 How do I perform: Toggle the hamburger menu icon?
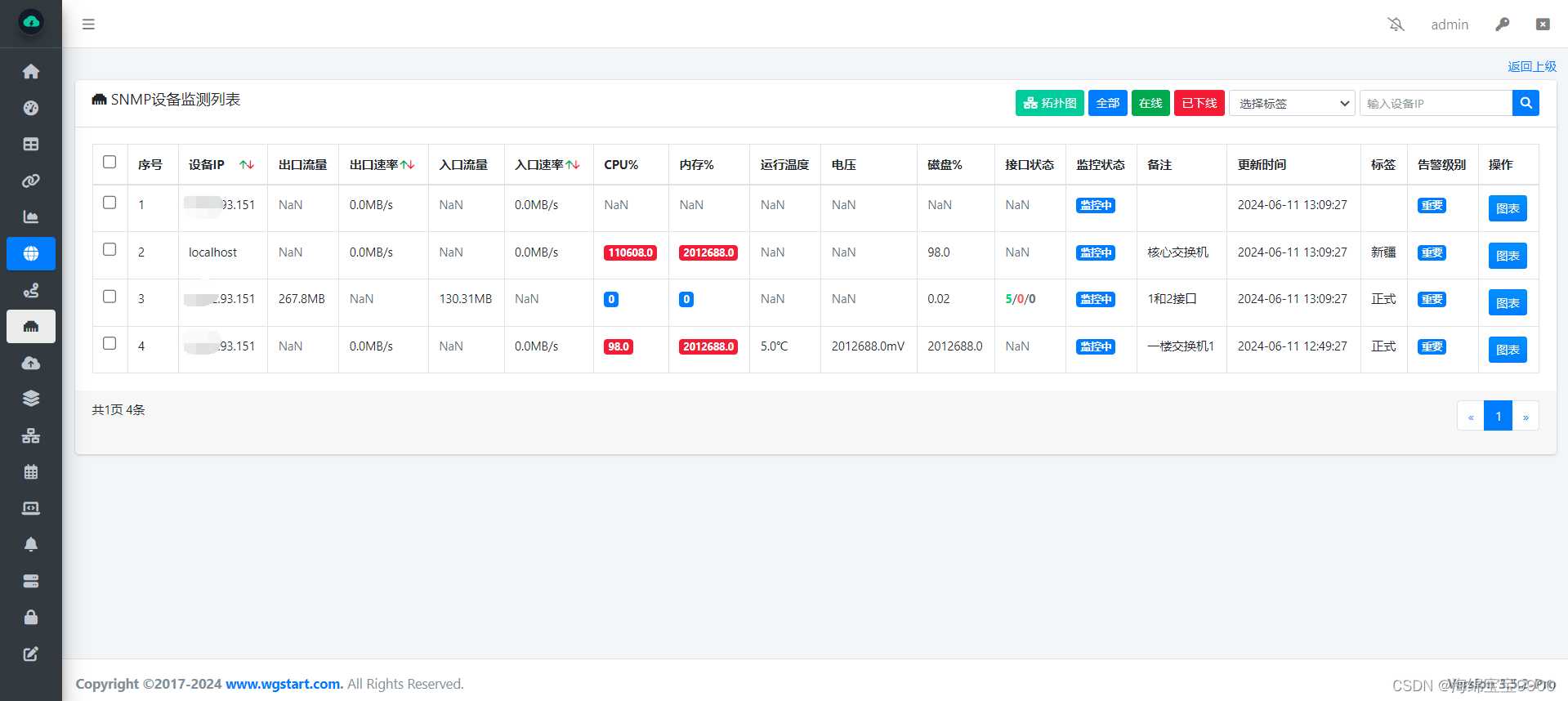point(88,25)
